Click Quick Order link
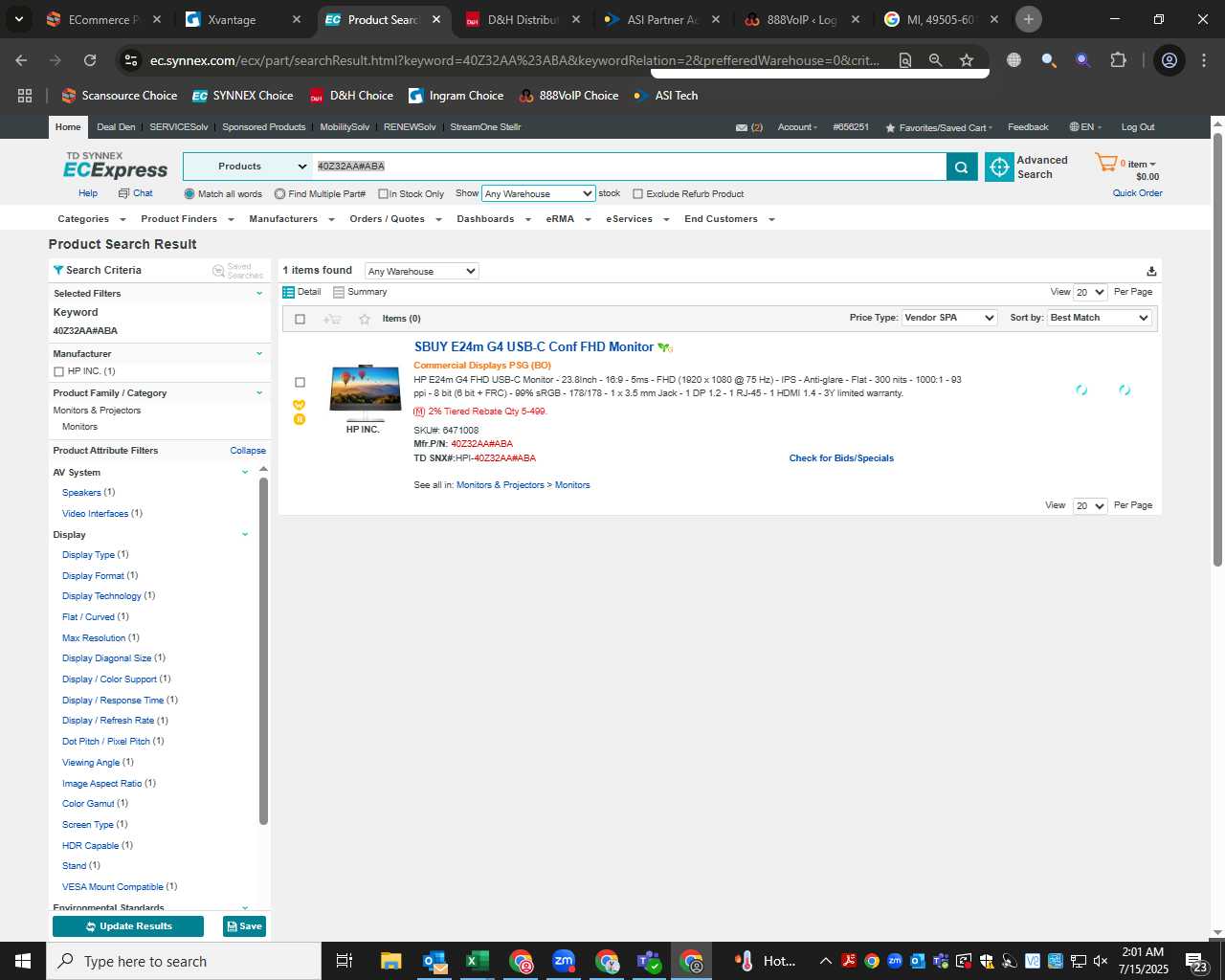This screenshot has width=1225, height=980. pyautogui.click(x=1137, y=193)
